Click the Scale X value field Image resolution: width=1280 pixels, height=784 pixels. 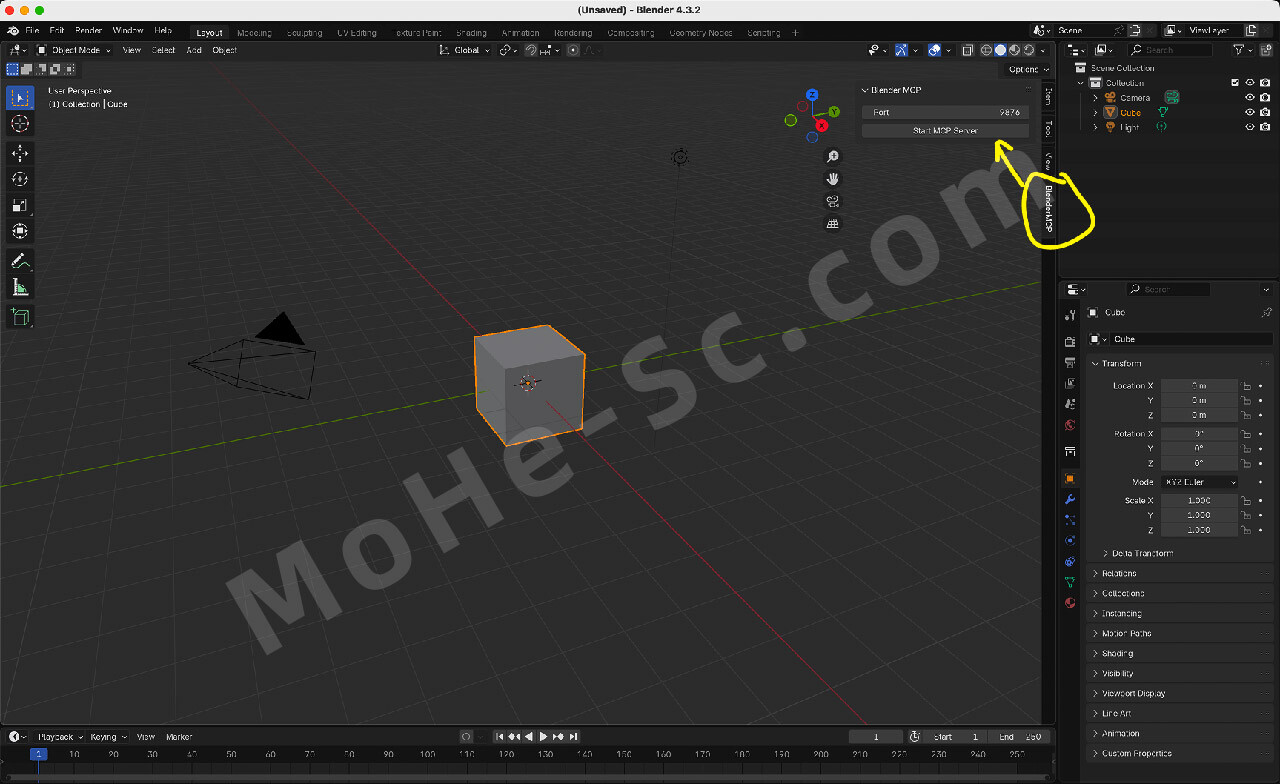[1199, 500]
